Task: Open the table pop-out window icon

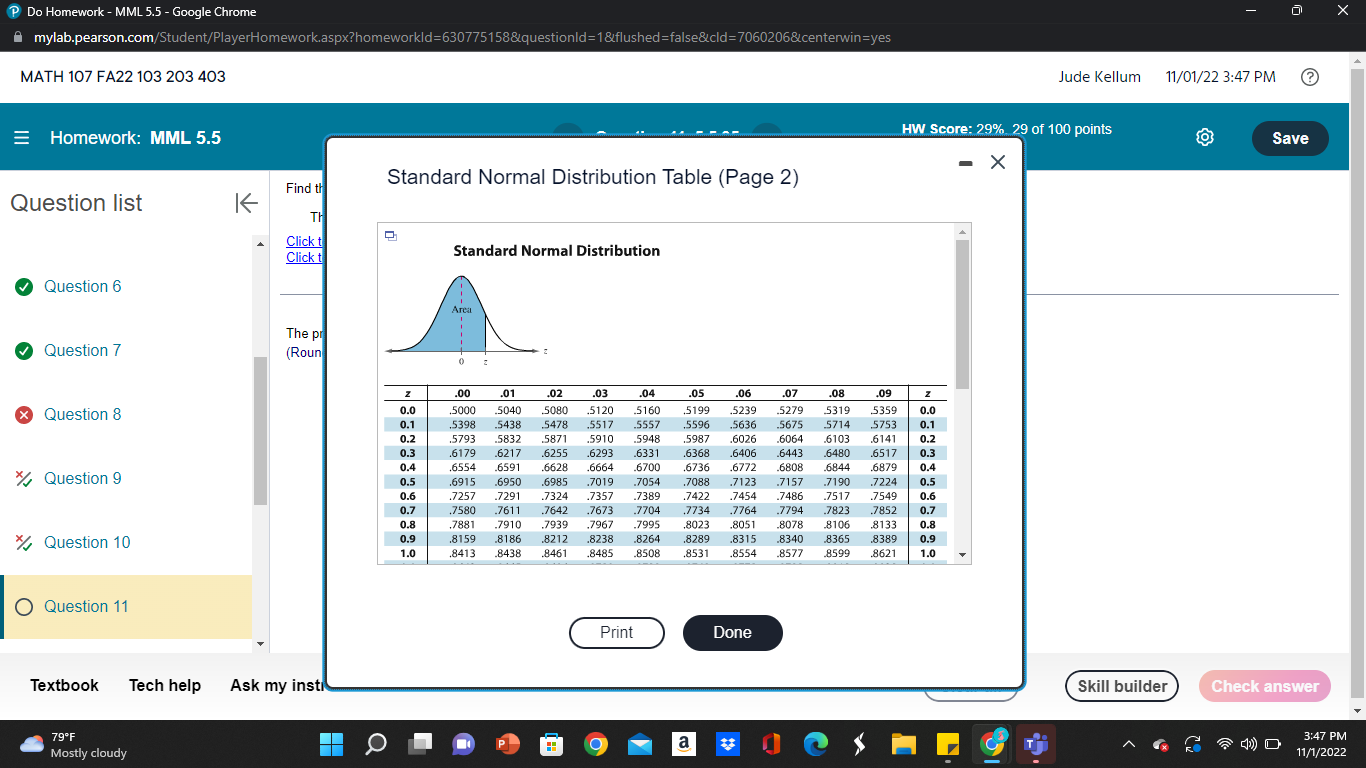Action: coord(390,234)
